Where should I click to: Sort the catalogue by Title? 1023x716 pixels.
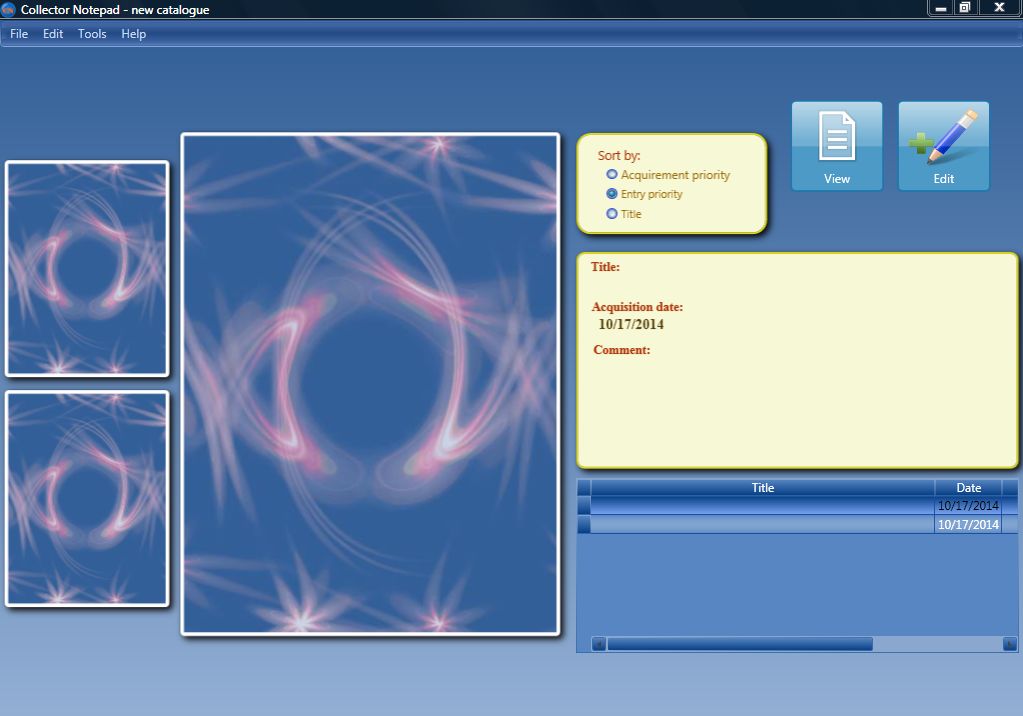click(x=611, y=213)
